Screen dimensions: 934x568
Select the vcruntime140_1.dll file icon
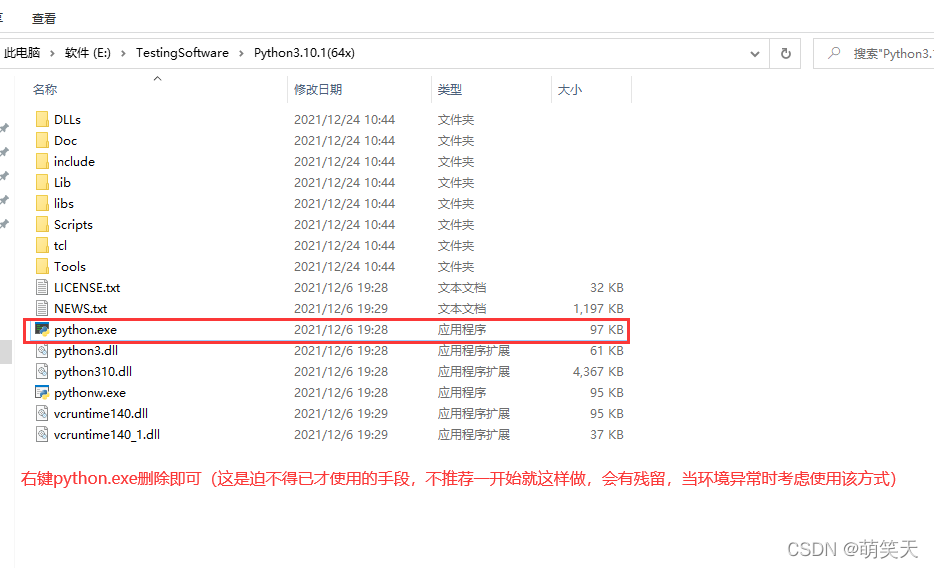(x=42, y=434)
